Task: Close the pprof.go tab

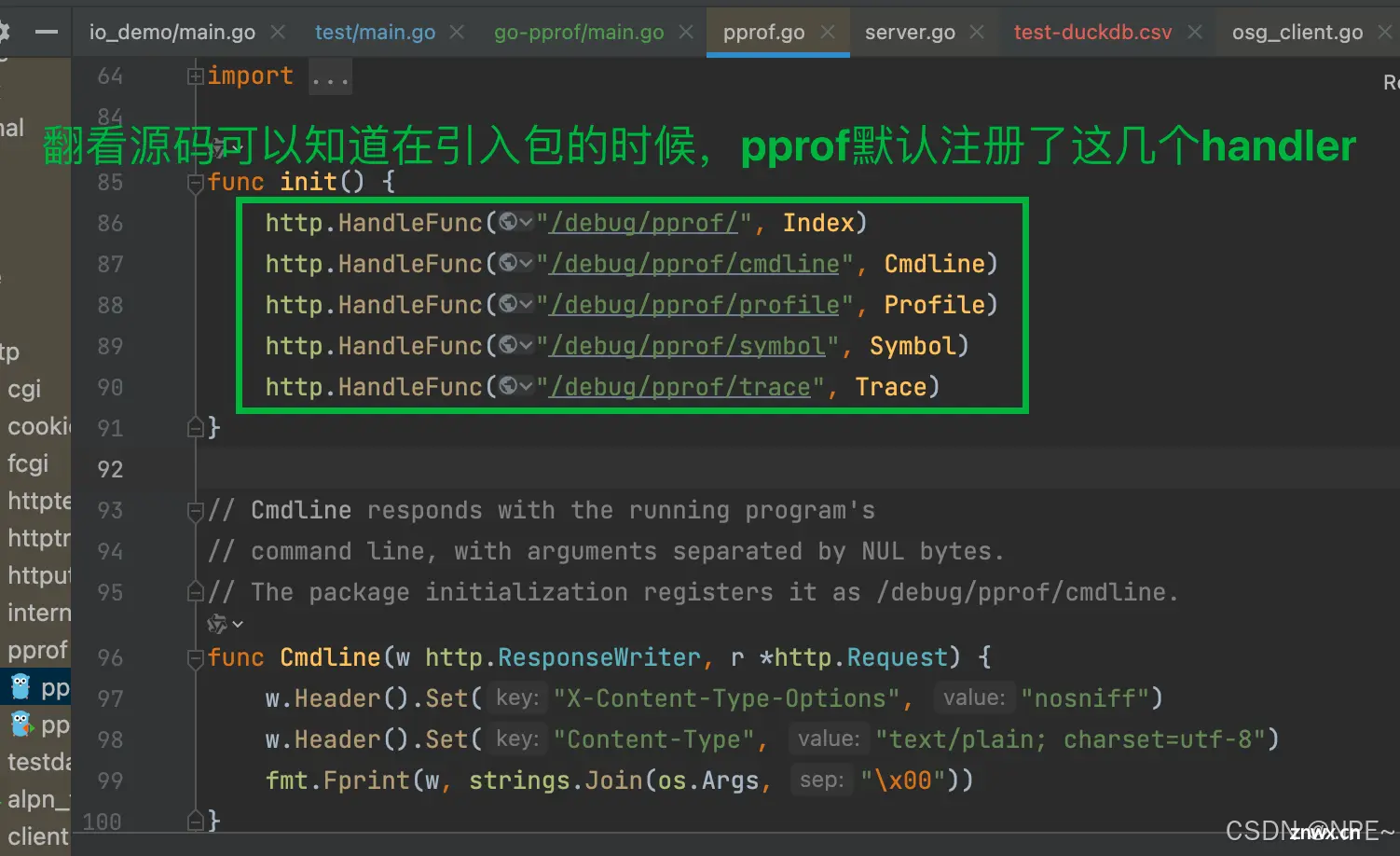Action: (x=828, y=33)
